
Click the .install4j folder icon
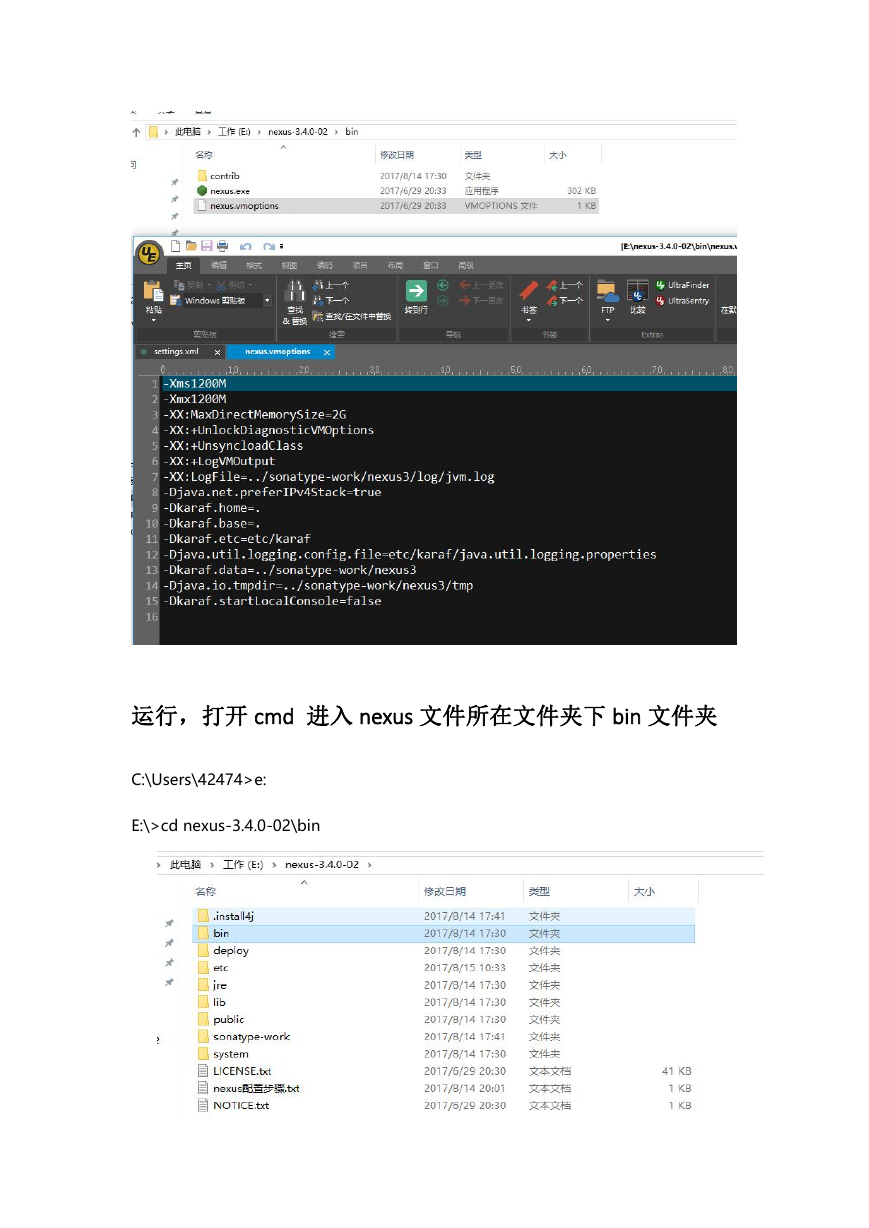tap(203, 916)
